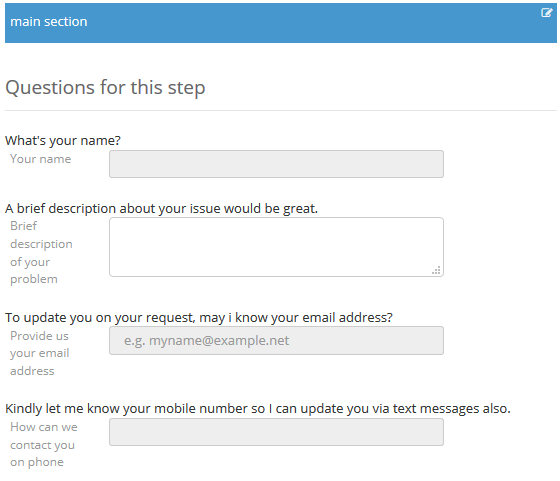Click the divider line under the heading
The image size is (560, 481).
tap(281, 111)
